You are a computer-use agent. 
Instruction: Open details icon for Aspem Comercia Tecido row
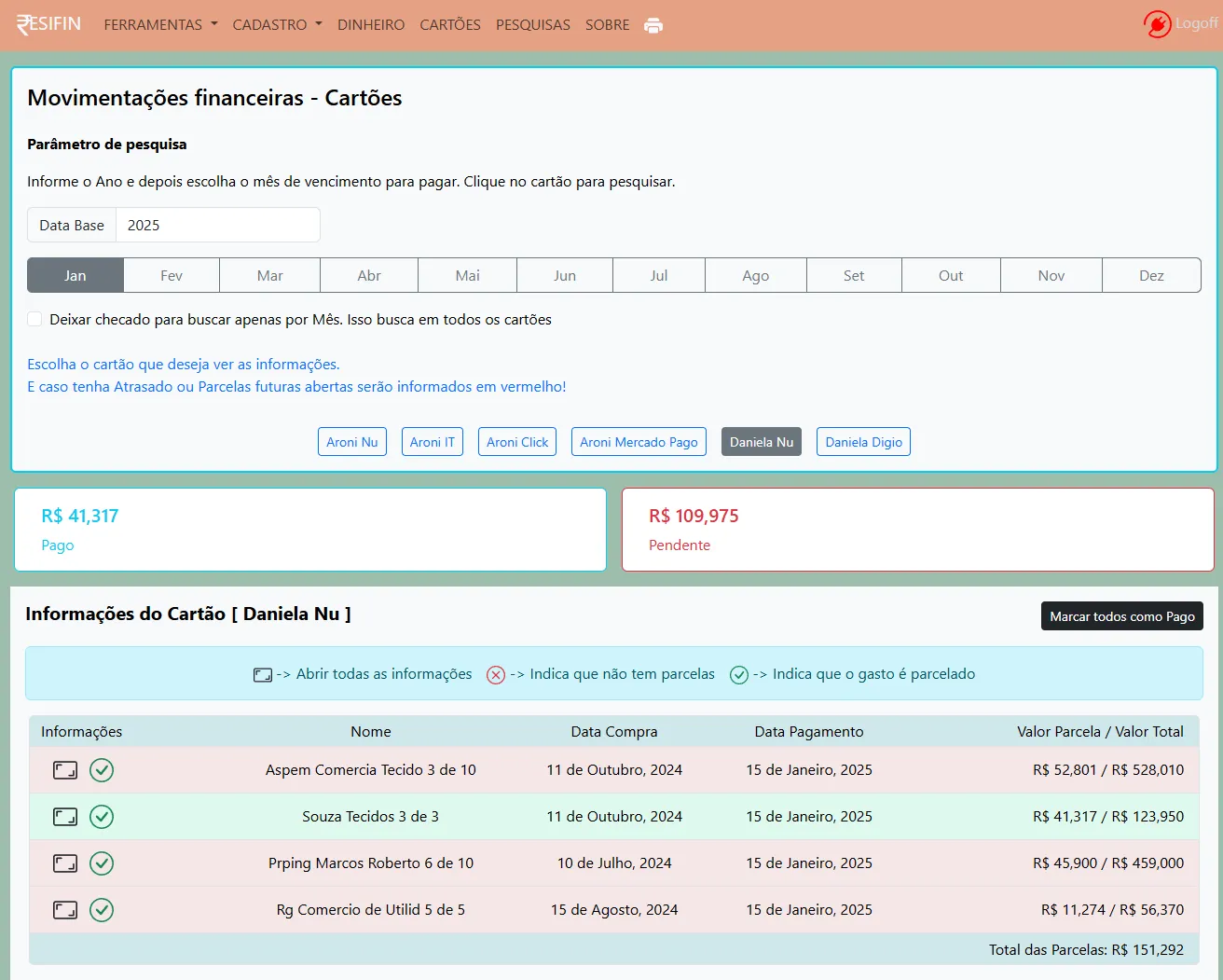pos(65,770)
